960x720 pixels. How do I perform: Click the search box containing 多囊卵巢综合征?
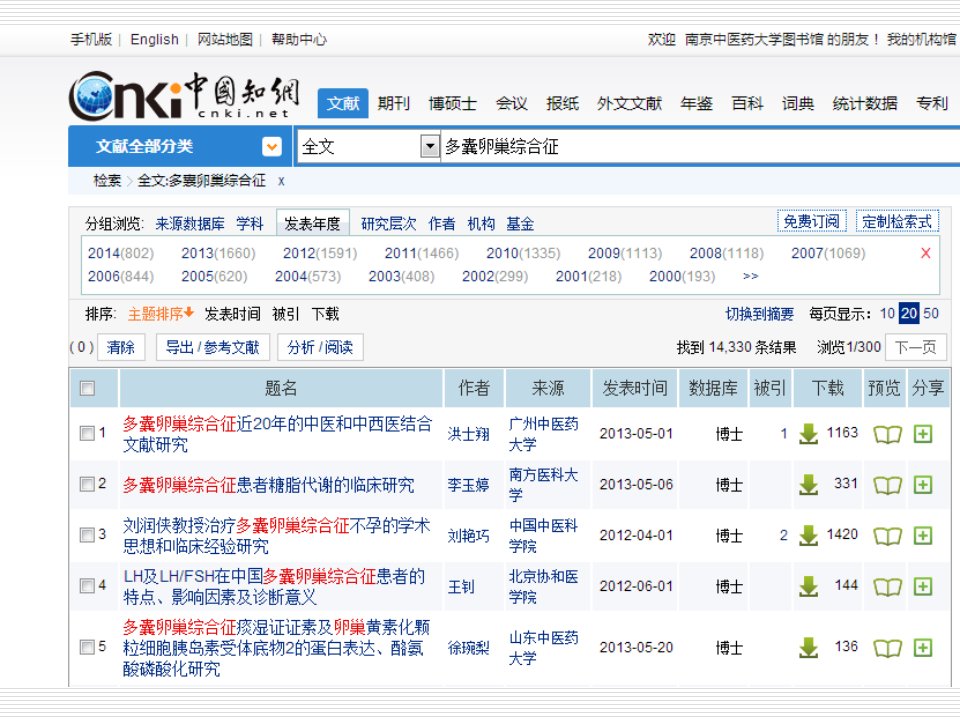pos(698,146)
